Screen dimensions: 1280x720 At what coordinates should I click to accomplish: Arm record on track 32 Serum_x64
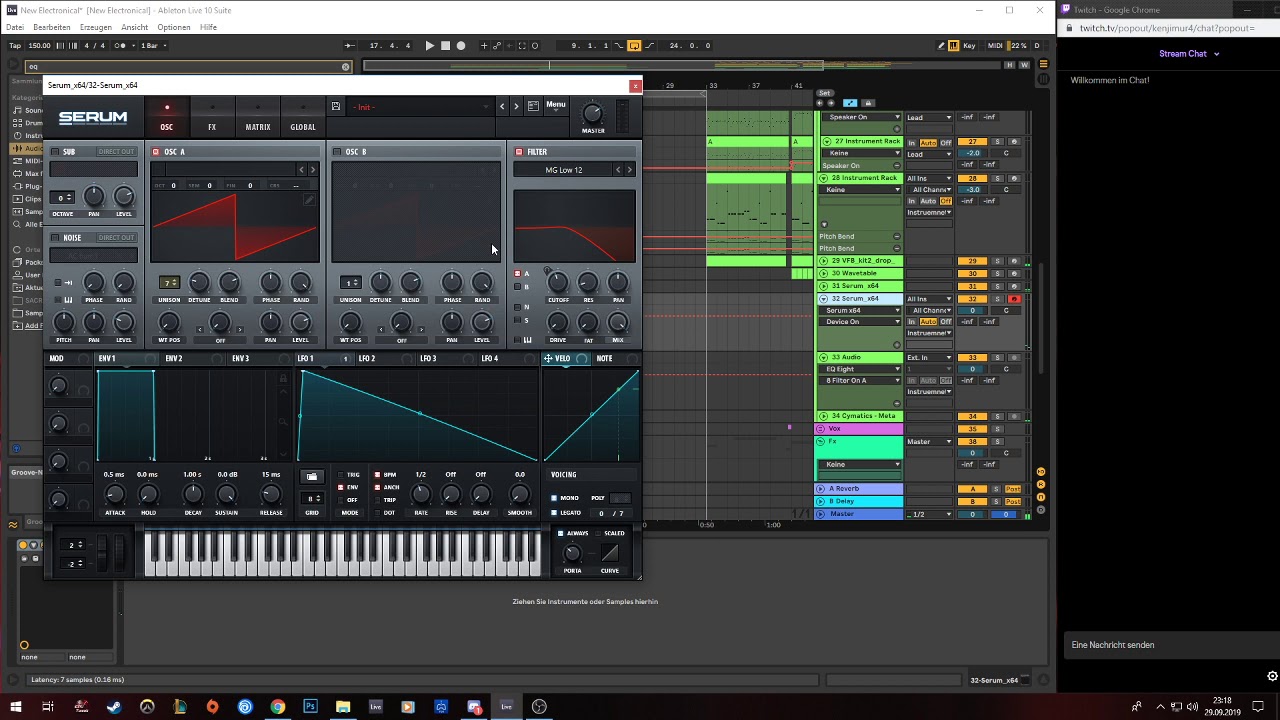point(1014,299)
